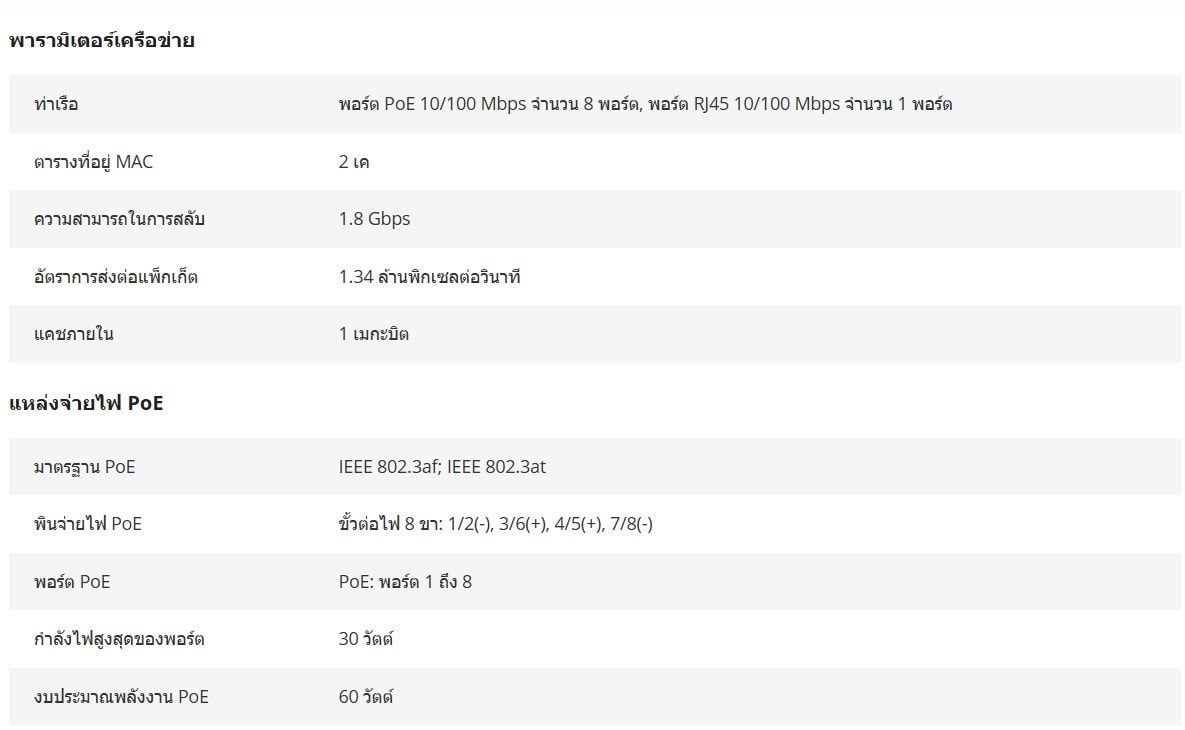
Task: Select the ความสามารถในการสลับ label
Action: point(119,219)
